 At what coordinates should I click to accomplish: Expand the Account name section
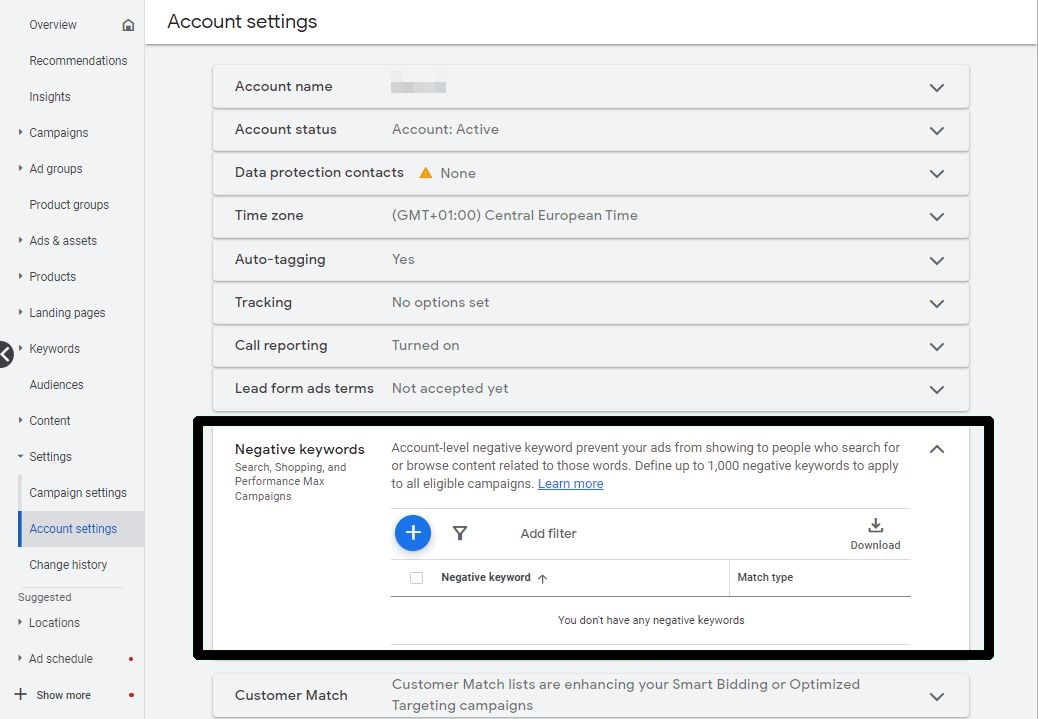point(937,87)
